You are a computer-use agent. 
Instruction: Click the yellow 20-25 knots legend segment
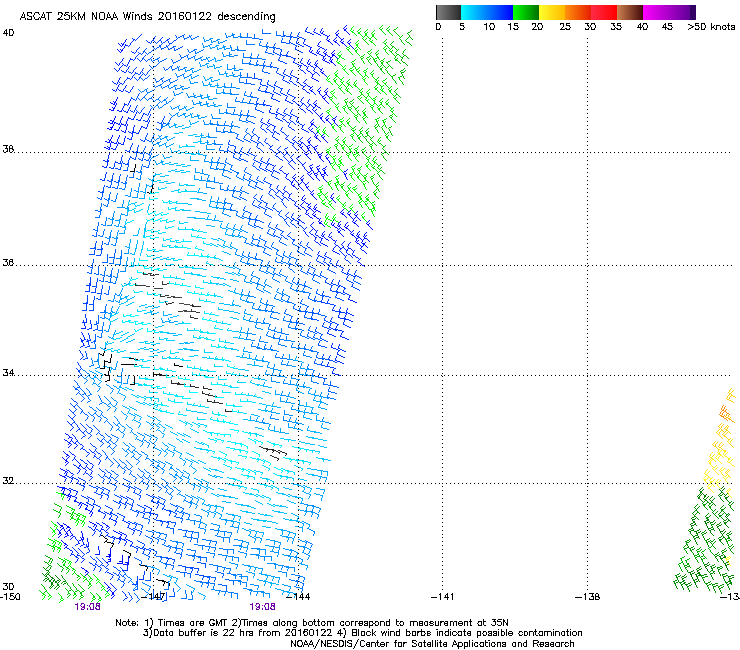tap(552, 12)
